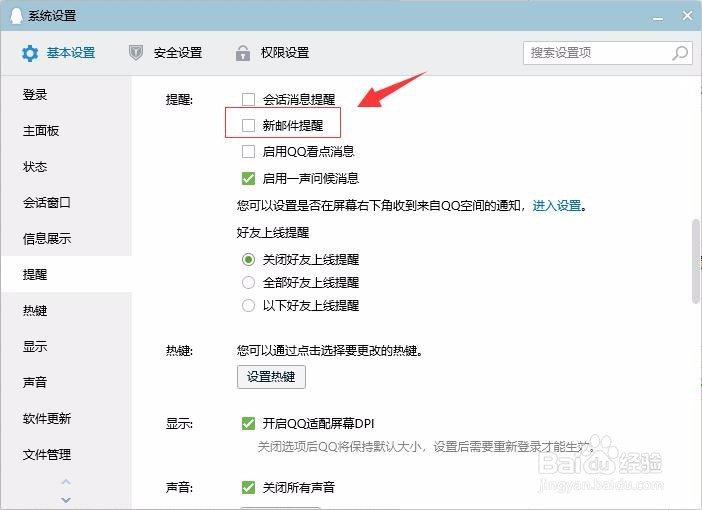Tick the 新邮件提醒 checkbox
702x510 pixels.
click(x=248, y=125)
